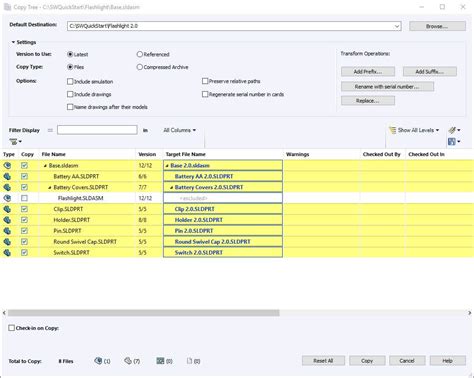Image resolution: width=474 pixels, height=378 pixels.
Task: Click drawings count icon in Total to Copy
Action: pyautogui.click(x=160, y=361)
